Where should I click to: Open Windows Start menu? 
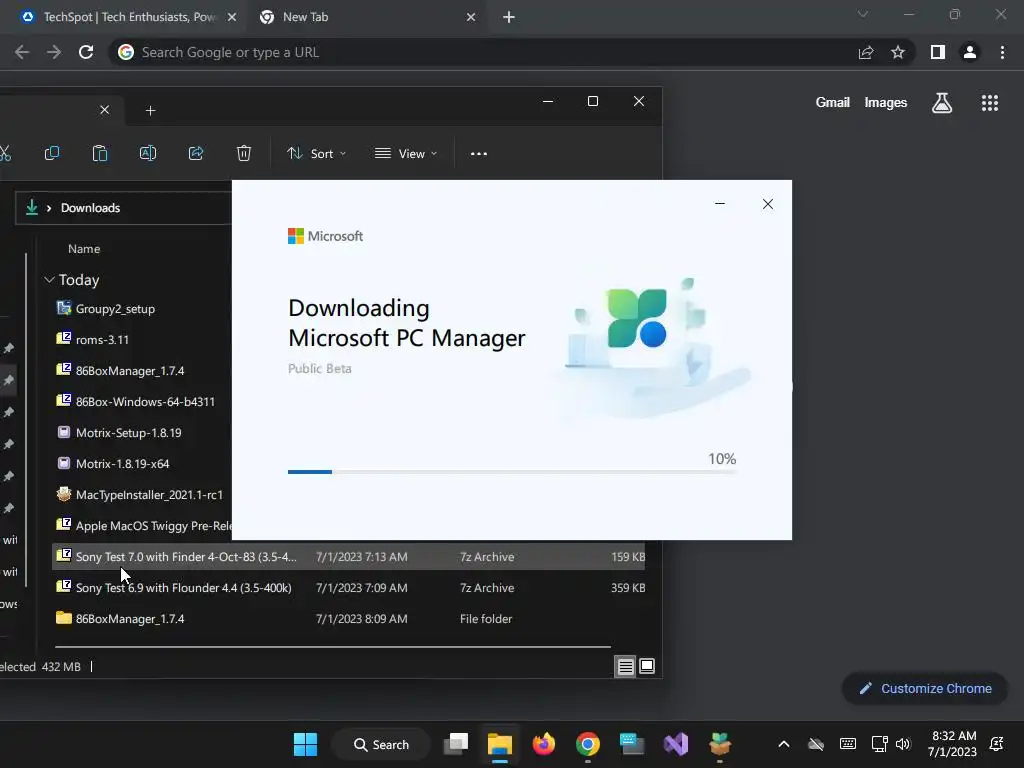coord(305,744)
